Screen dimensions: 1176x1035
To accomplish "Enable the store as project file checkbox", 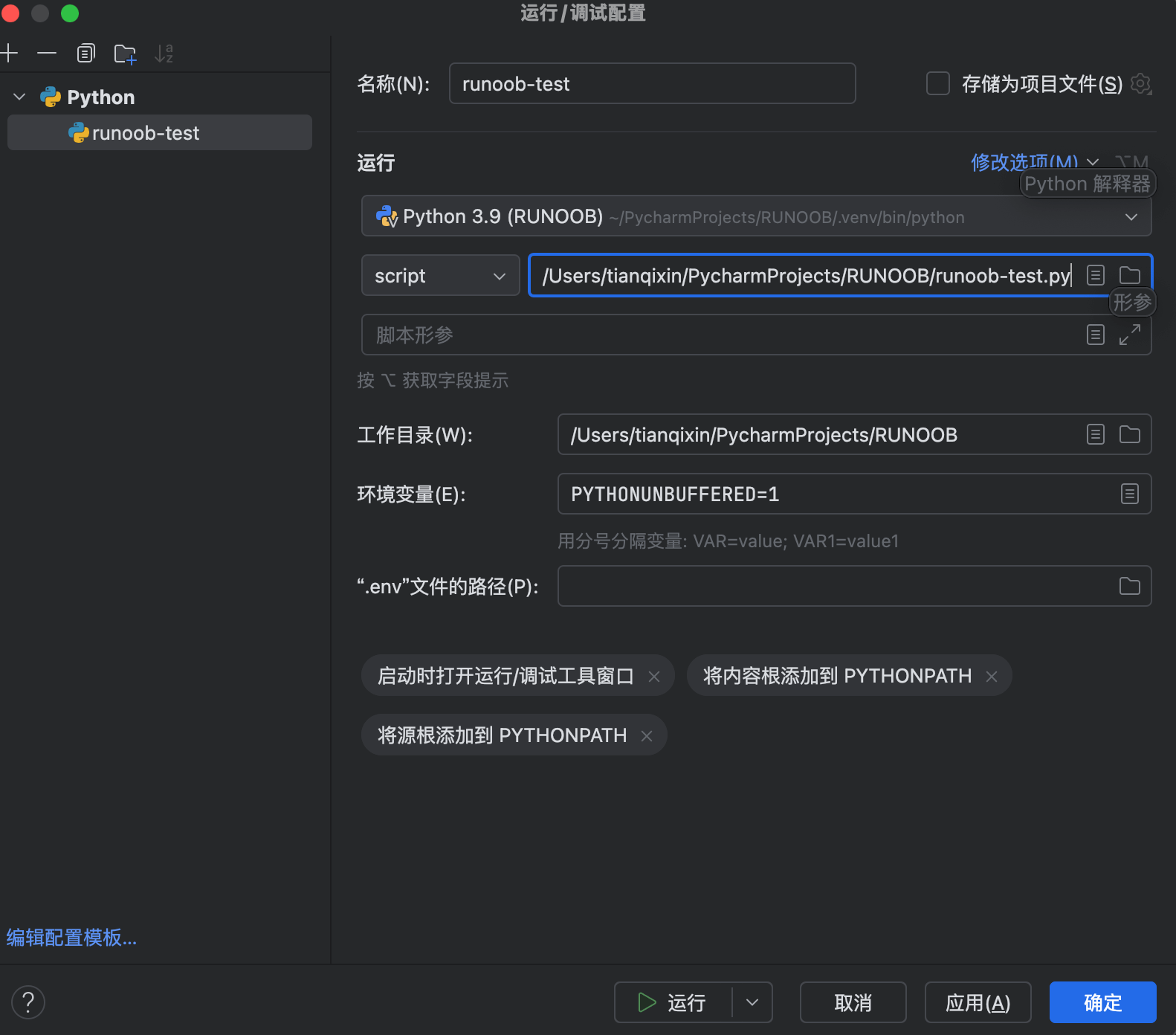I will 937,83.
